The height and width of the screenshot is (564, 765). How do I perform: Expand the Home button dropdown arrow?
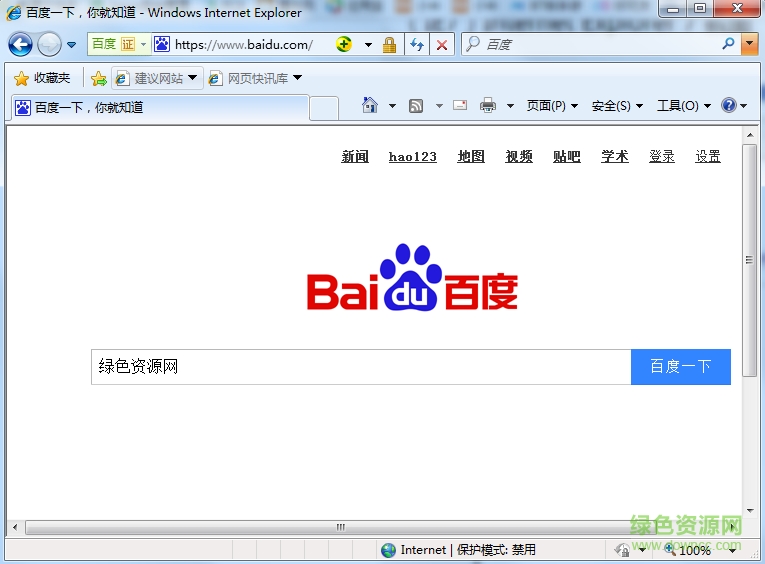(392, 106)
